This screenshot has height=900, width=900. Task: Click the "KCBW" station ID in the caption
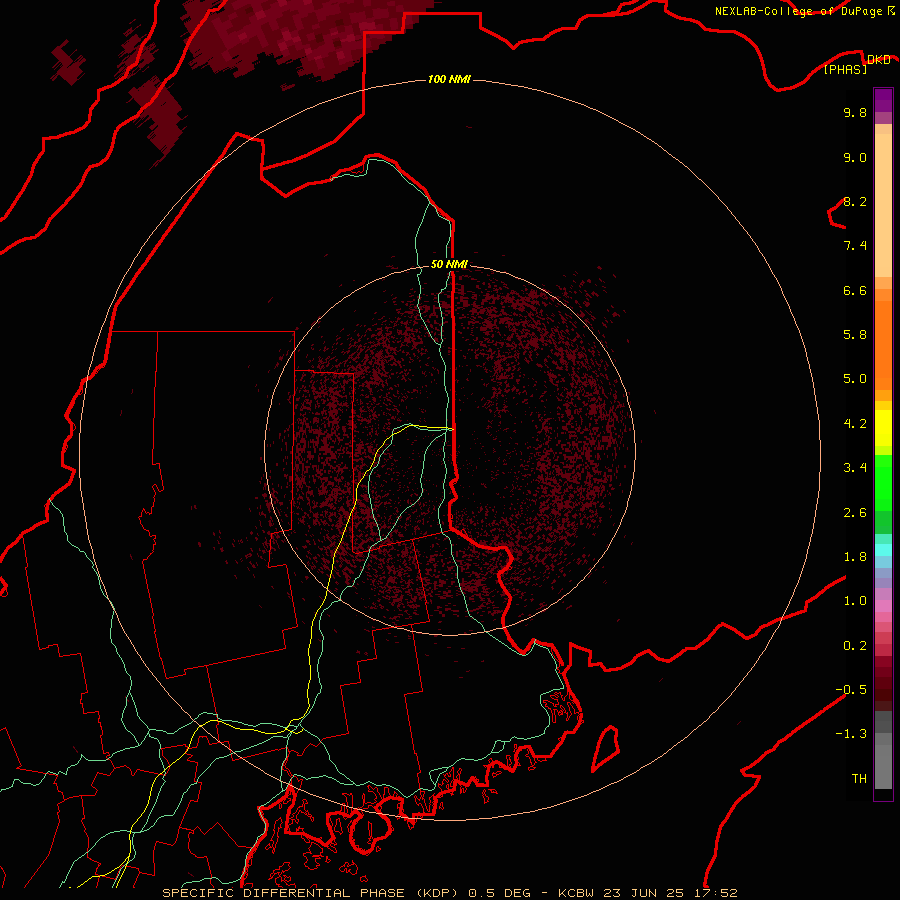click(576, 893)
